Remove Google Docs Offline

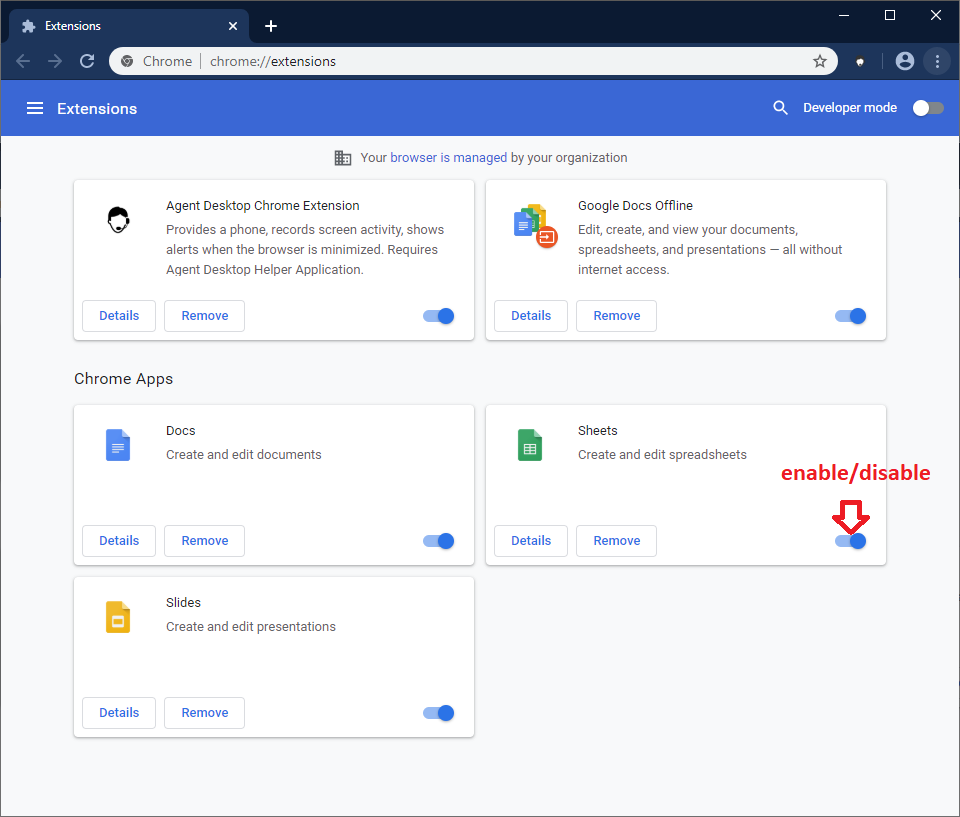point(617,316)
